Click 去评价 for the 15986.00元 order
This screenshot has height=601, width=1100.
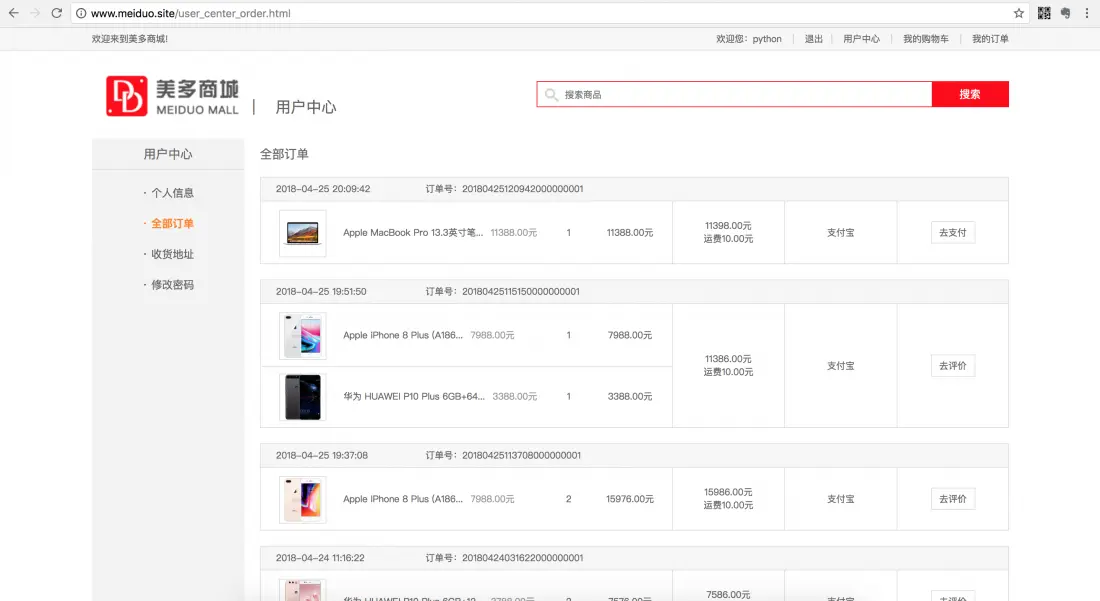pyautogui.click(x=953, y=499)
